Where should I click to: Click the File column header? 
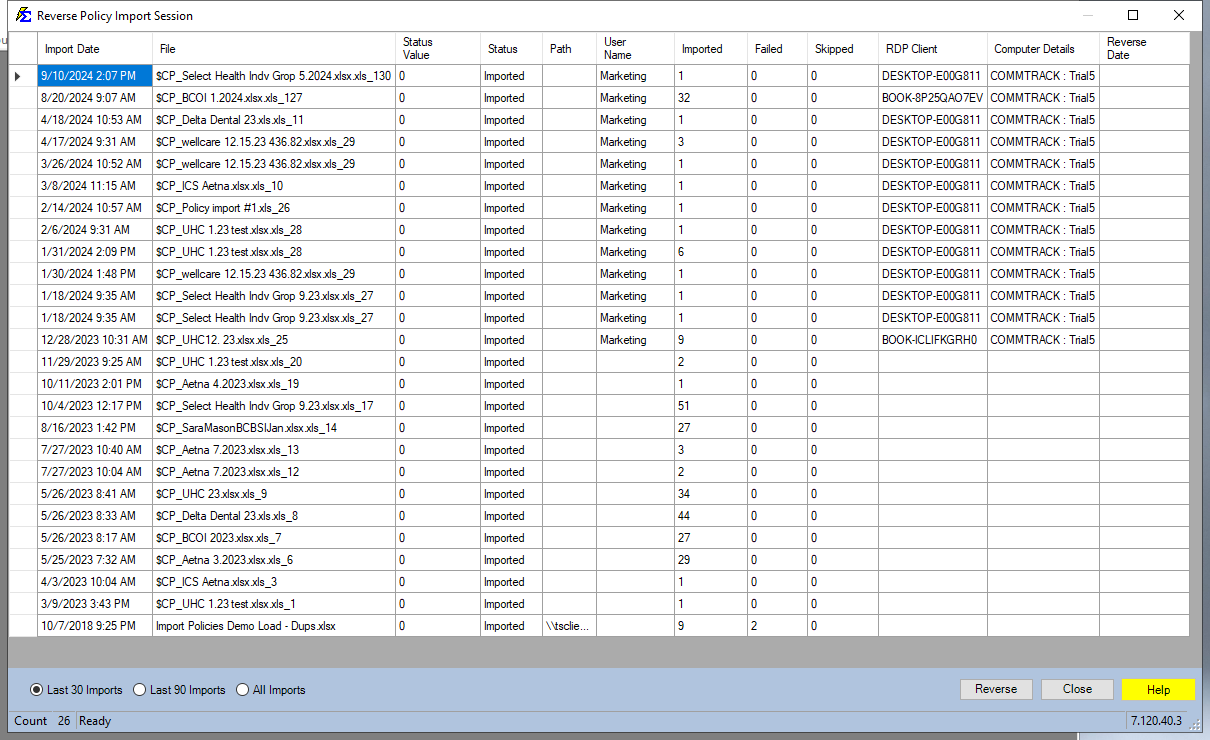[x=168, y=49]
